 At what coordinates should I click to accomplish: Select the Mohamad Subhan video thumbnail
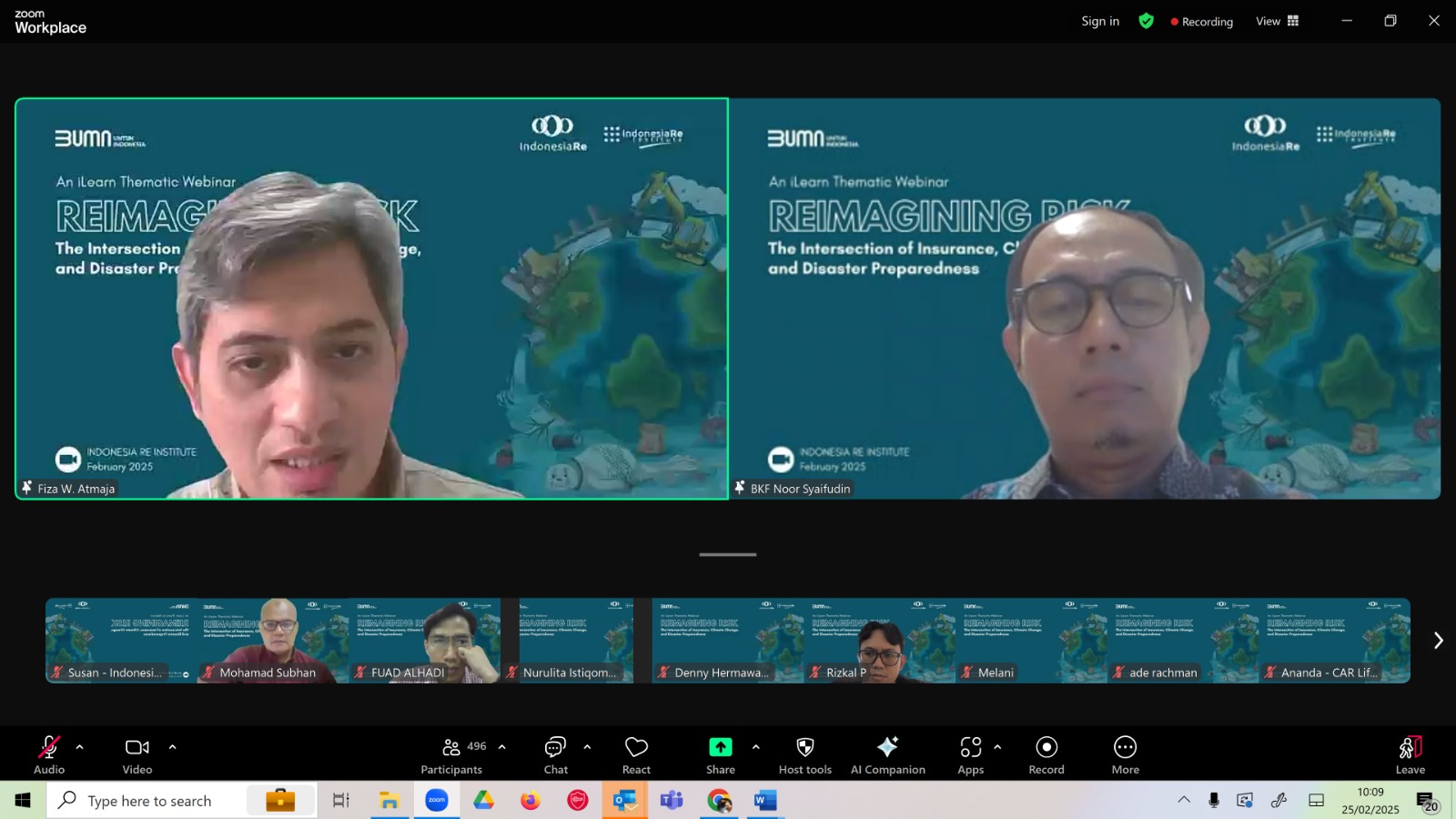(273, 641)
